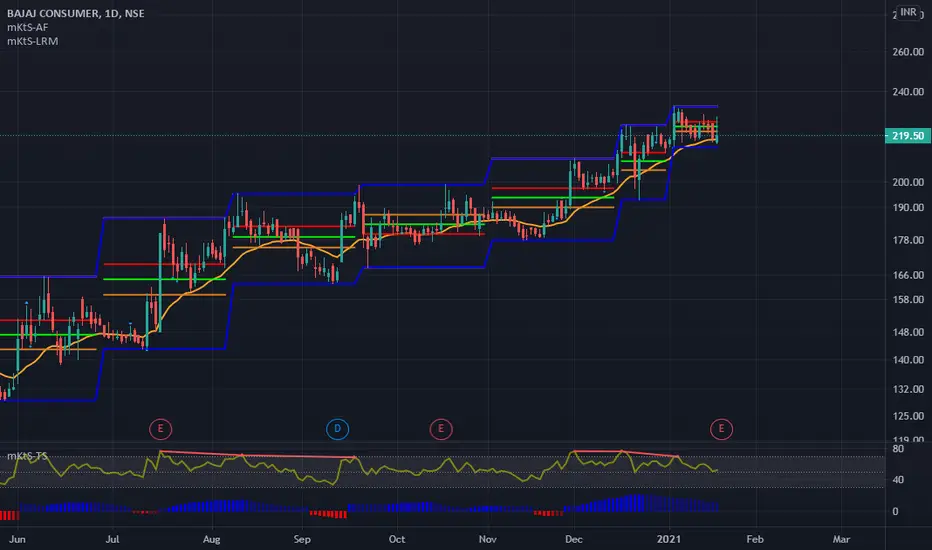Click the blue dividend D marker
Screen dimensions: 932x550
(338, 429)
